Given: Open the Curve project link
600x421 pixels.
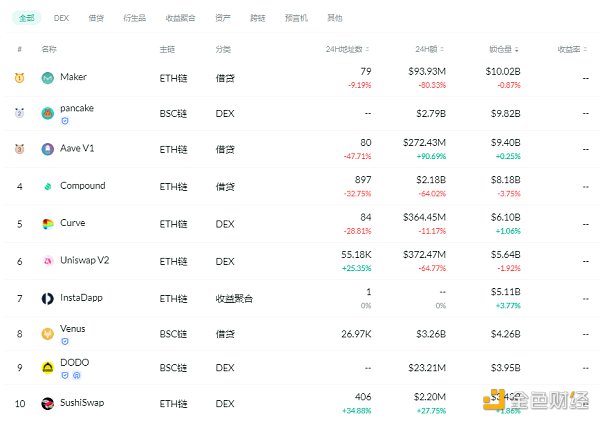Looking at the screenshot, I should (73, 223).
